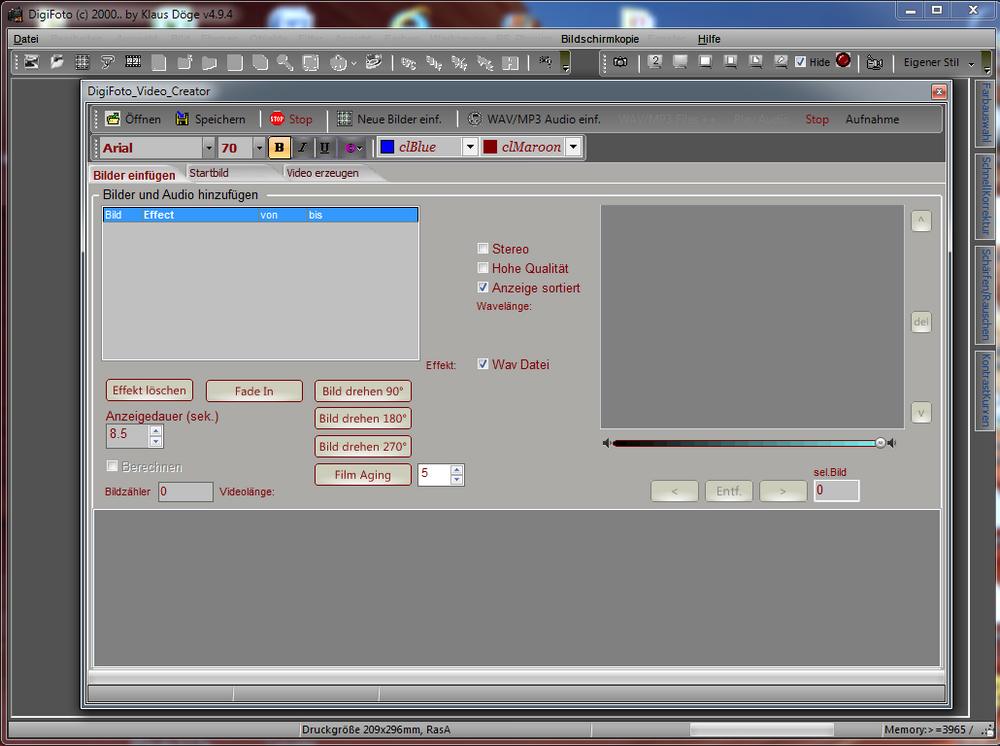Click the camera screenshot icon on the toolbar

[x=622, y=62]
